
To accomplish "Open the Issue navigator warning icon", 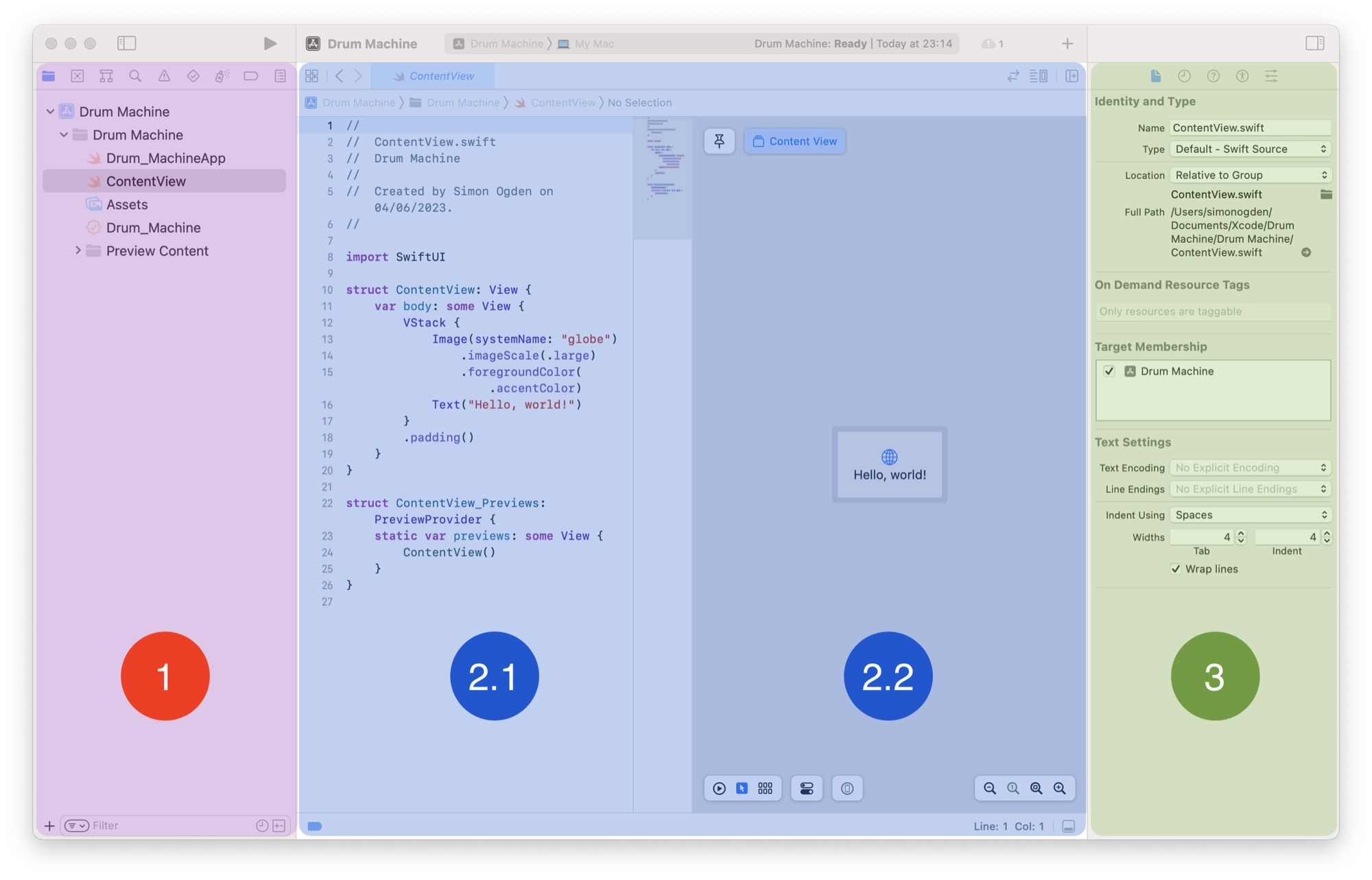I will pos(164,76).
